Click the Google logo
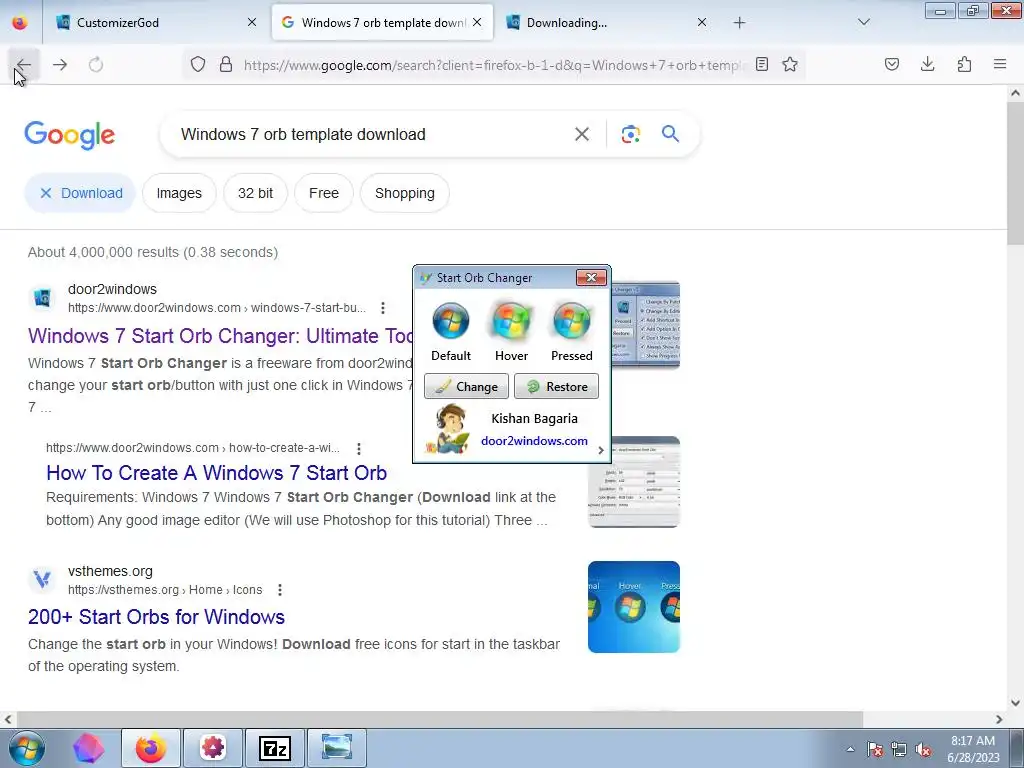 70,135
